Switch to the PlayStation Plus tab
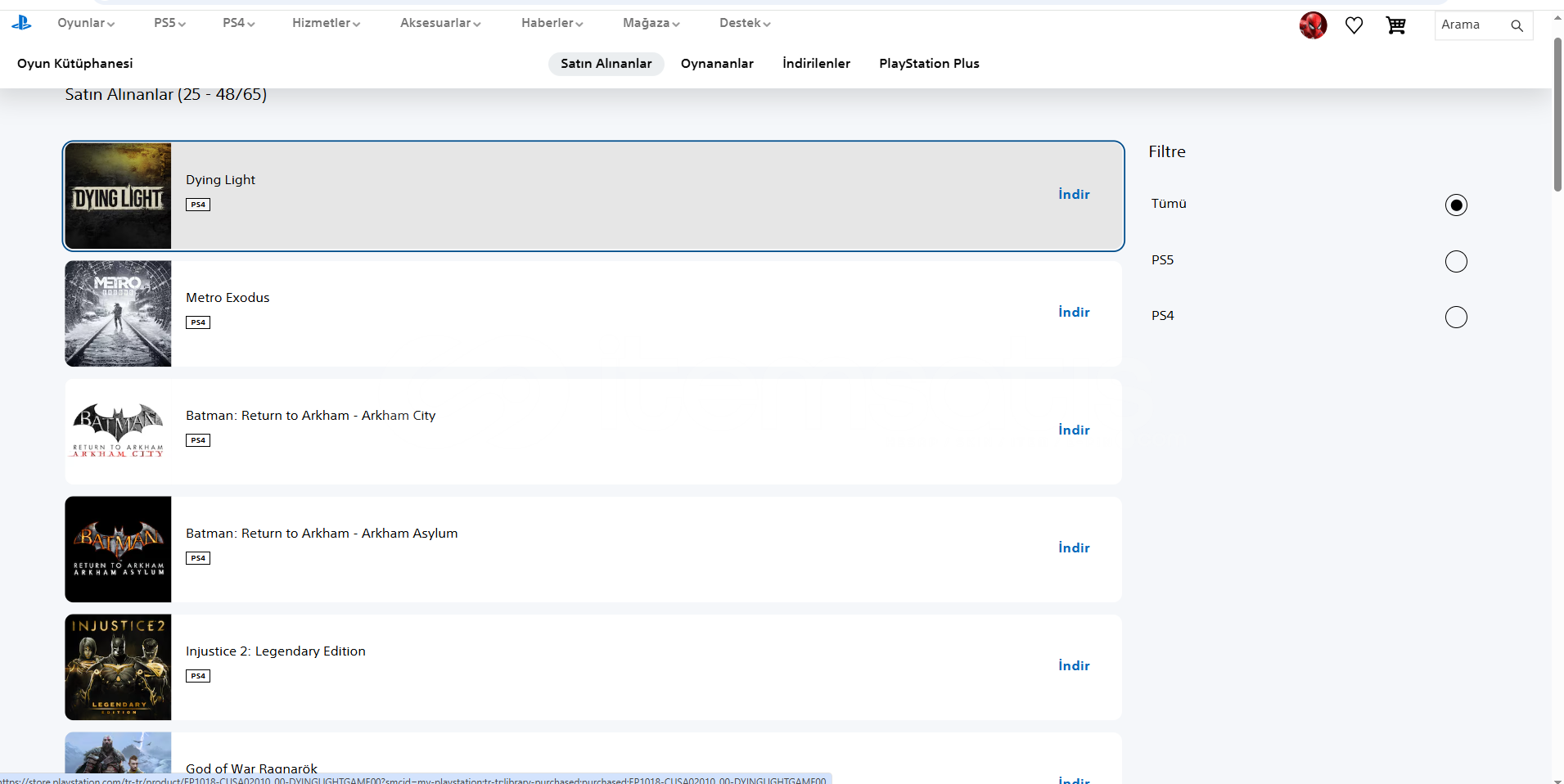Viewport: 1564px width, 784px height. [929, 64]
